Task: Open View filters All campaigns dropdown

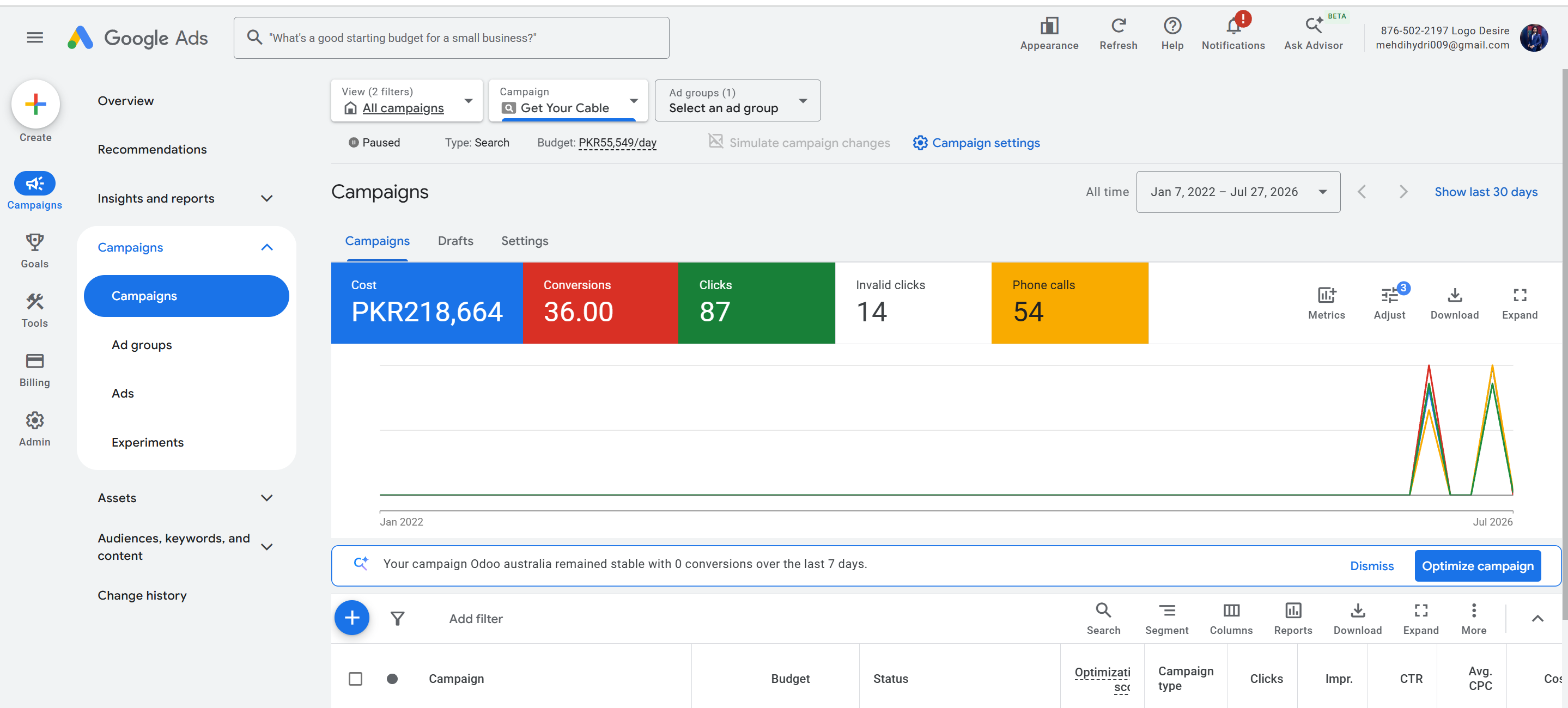Action: (406, 100)
